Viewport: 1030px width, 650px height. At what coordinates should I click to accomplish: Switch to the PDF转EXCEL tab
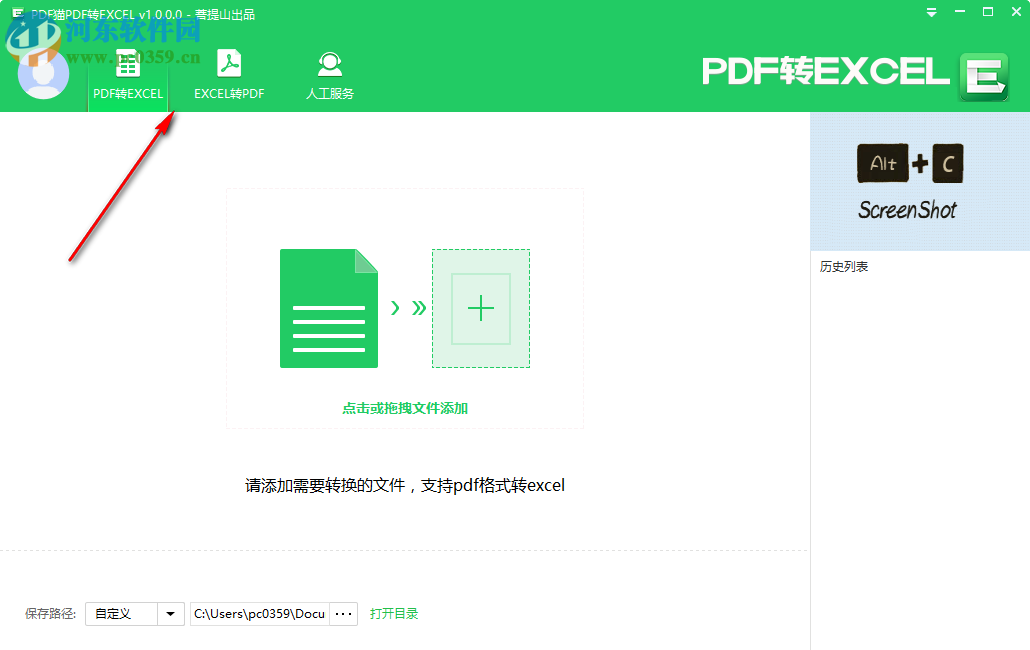127,93
